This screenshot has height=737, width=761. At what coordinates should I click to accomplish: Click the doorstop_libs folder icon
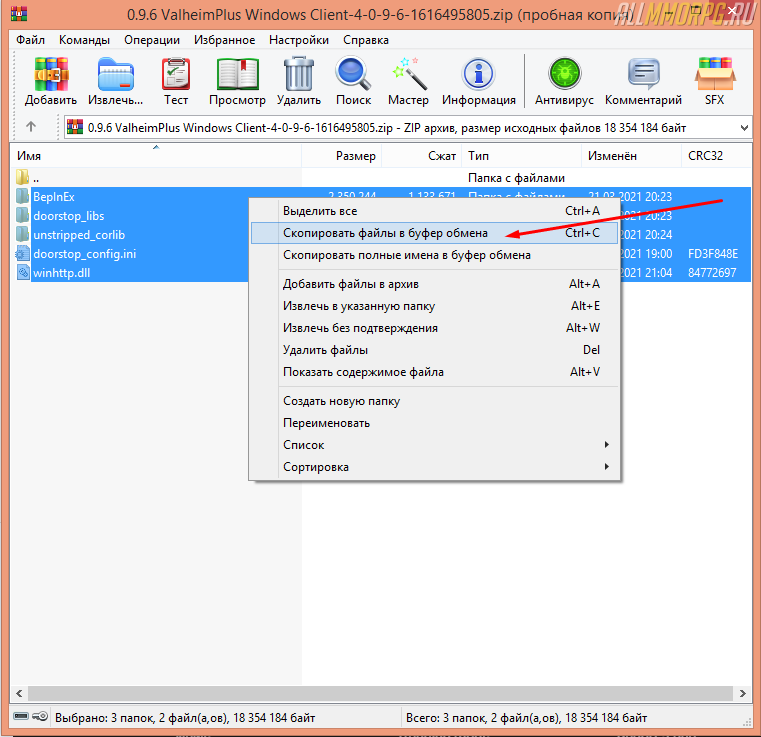(x=22, y=215)
